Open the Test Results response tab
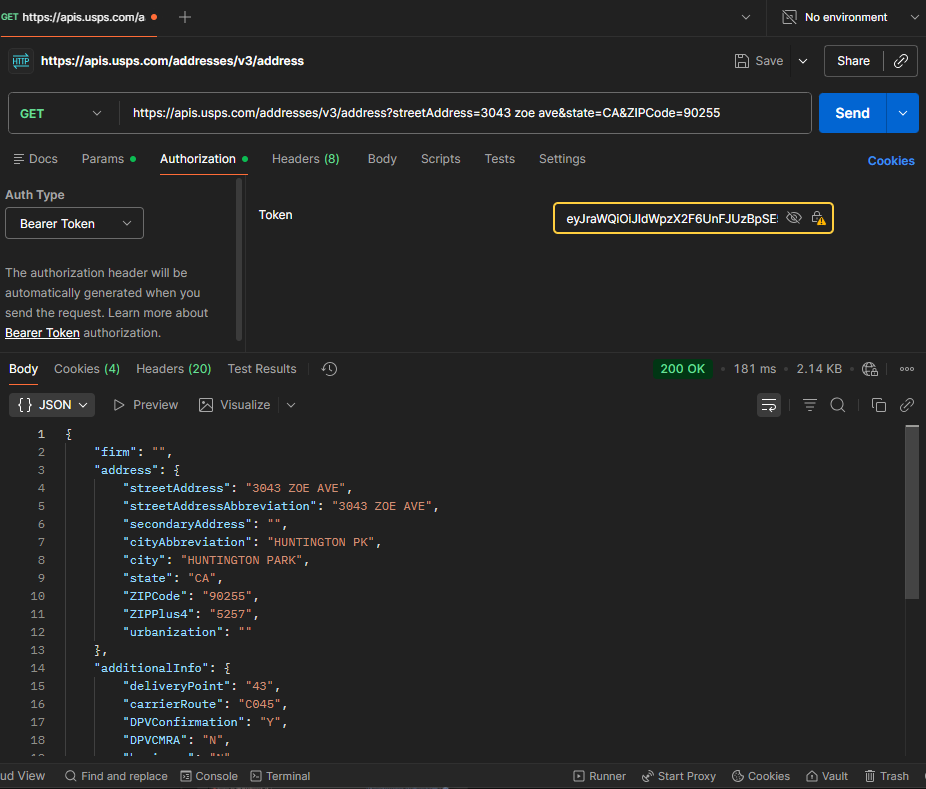The width and height of the screenshot is (926, 789). pos(262,369)
